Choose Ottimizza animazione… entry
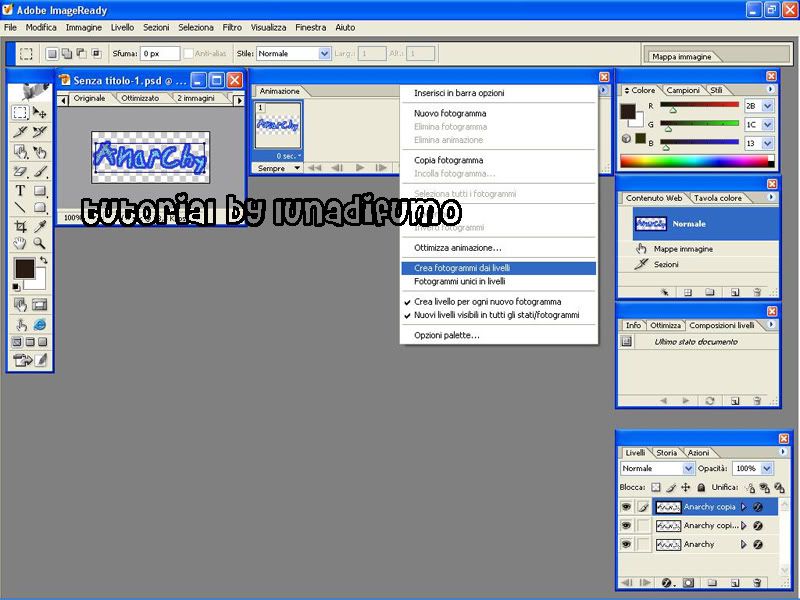This screenshot has width=800, height=600. point(498,248)
